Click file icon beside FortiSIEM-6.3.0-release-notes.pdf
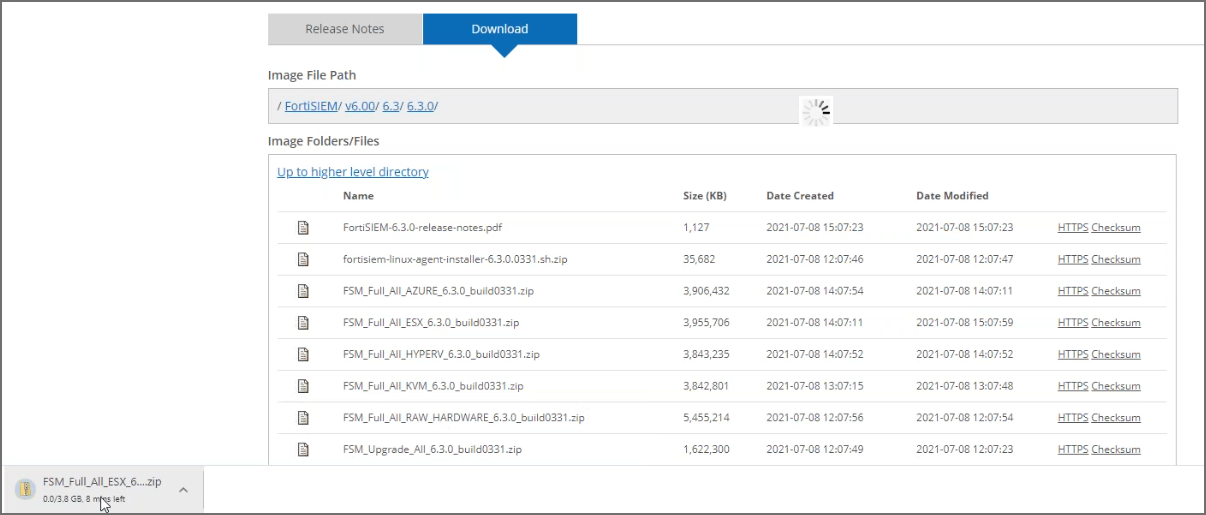1206x515 pixels. (x=303, y=228)
